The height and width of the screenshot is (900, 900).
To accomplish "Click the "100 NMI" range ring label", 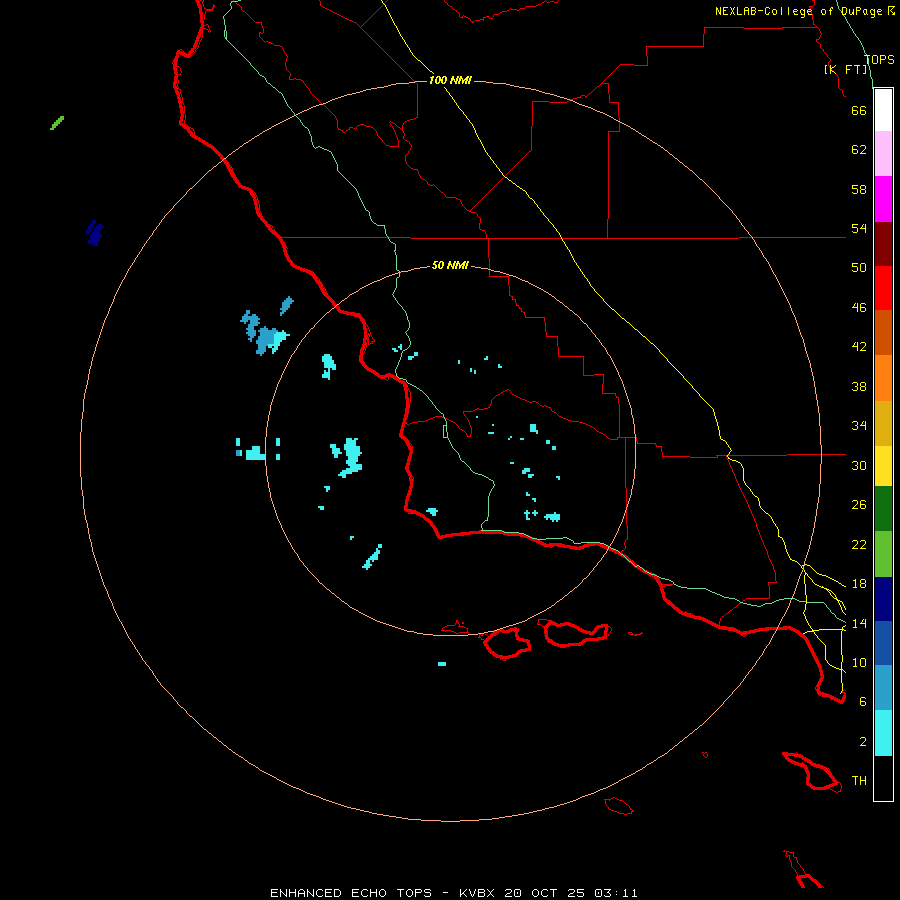I will 450,80.
